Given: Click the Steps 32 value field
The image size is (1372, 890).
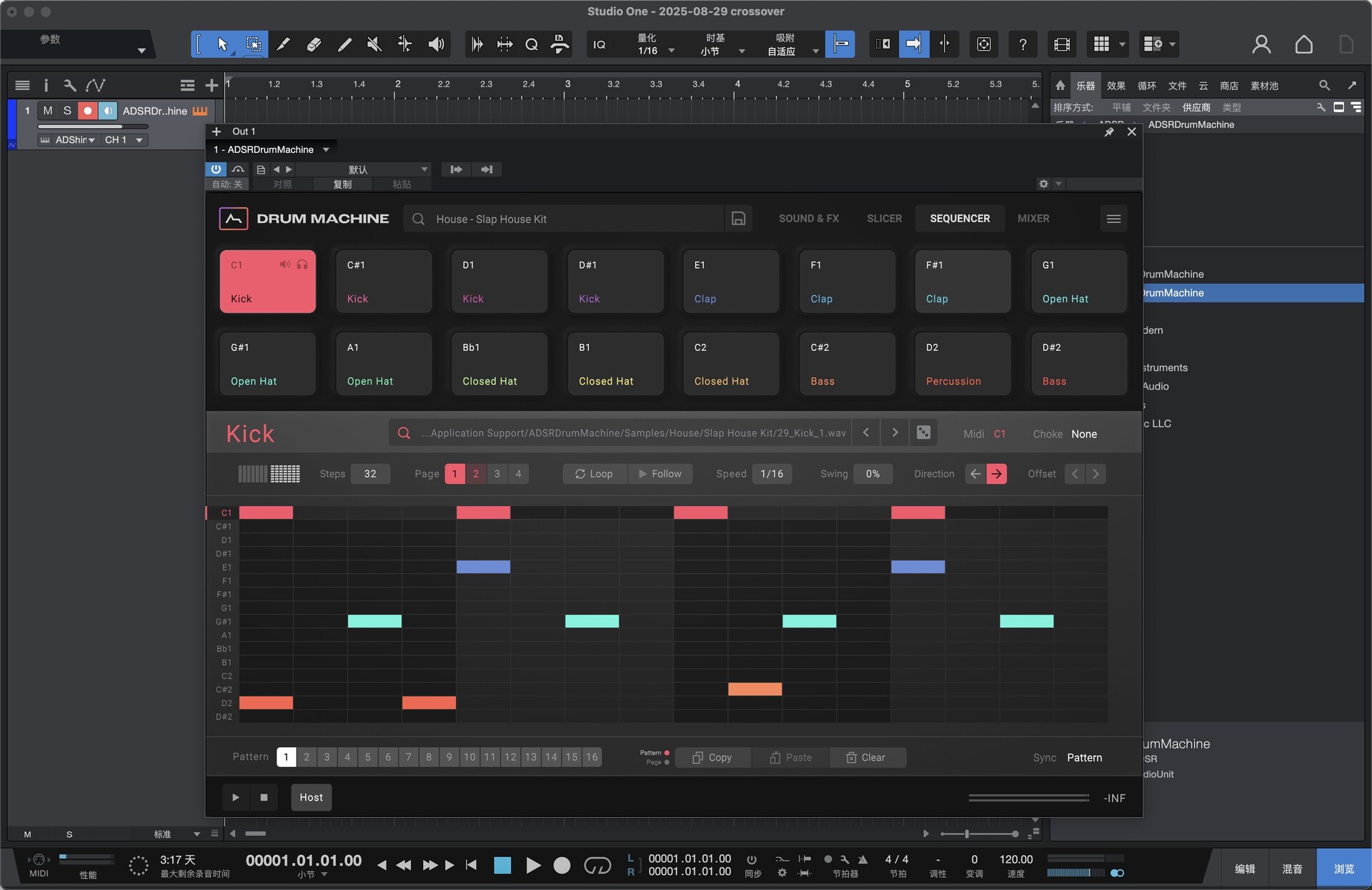Looking at the screenshot, I should tap(370, 474).
